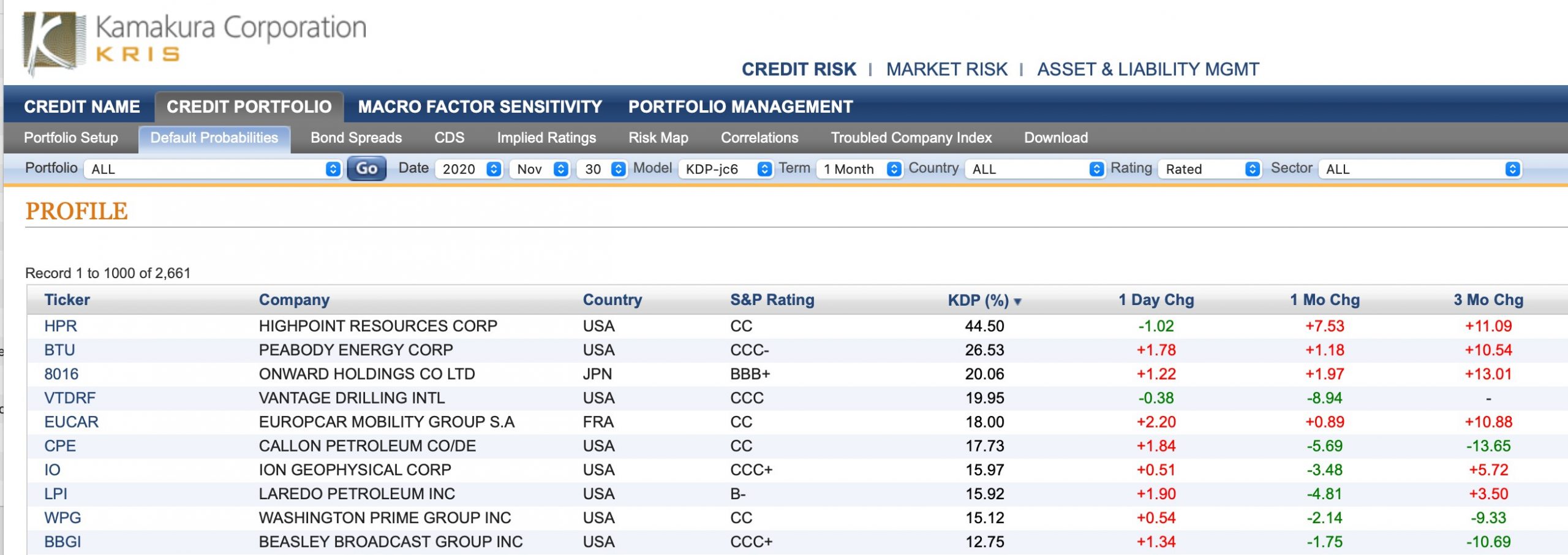Open the Portfolio ALL dropdown
Image resolution: width=1568 pixels, height=555 pixels.
213,169
